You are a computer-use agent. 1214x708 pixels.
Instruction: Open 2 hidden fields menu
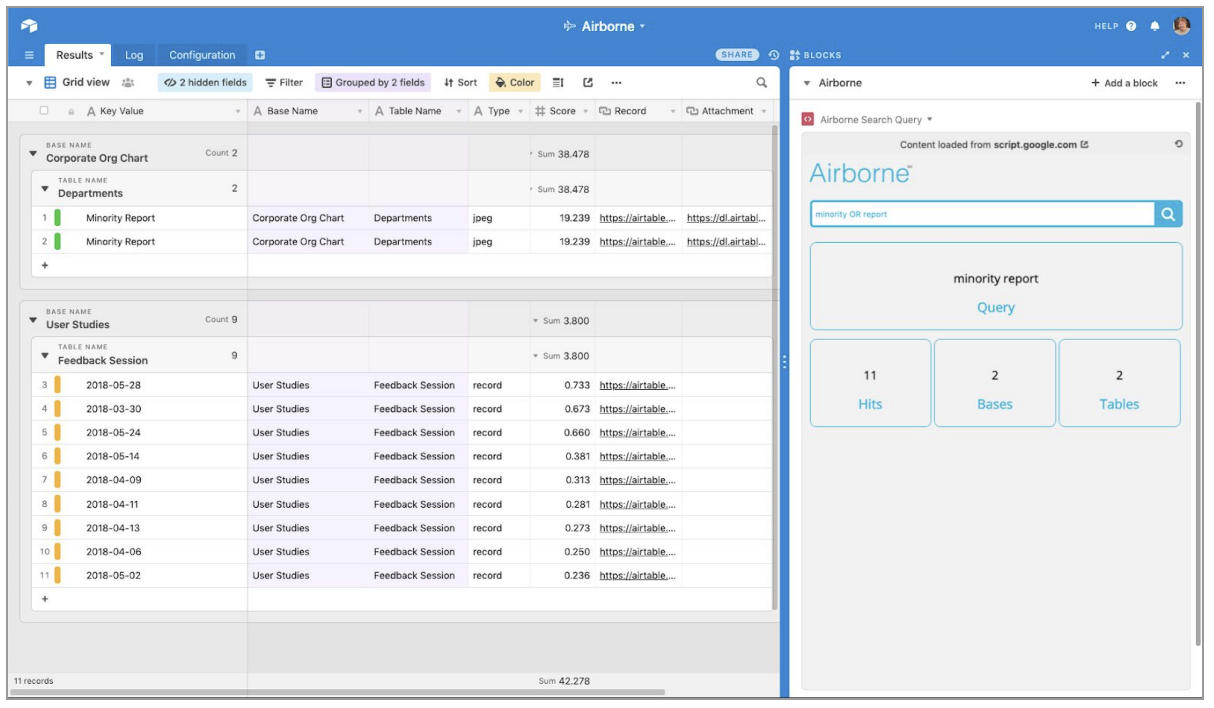[206, 83]
